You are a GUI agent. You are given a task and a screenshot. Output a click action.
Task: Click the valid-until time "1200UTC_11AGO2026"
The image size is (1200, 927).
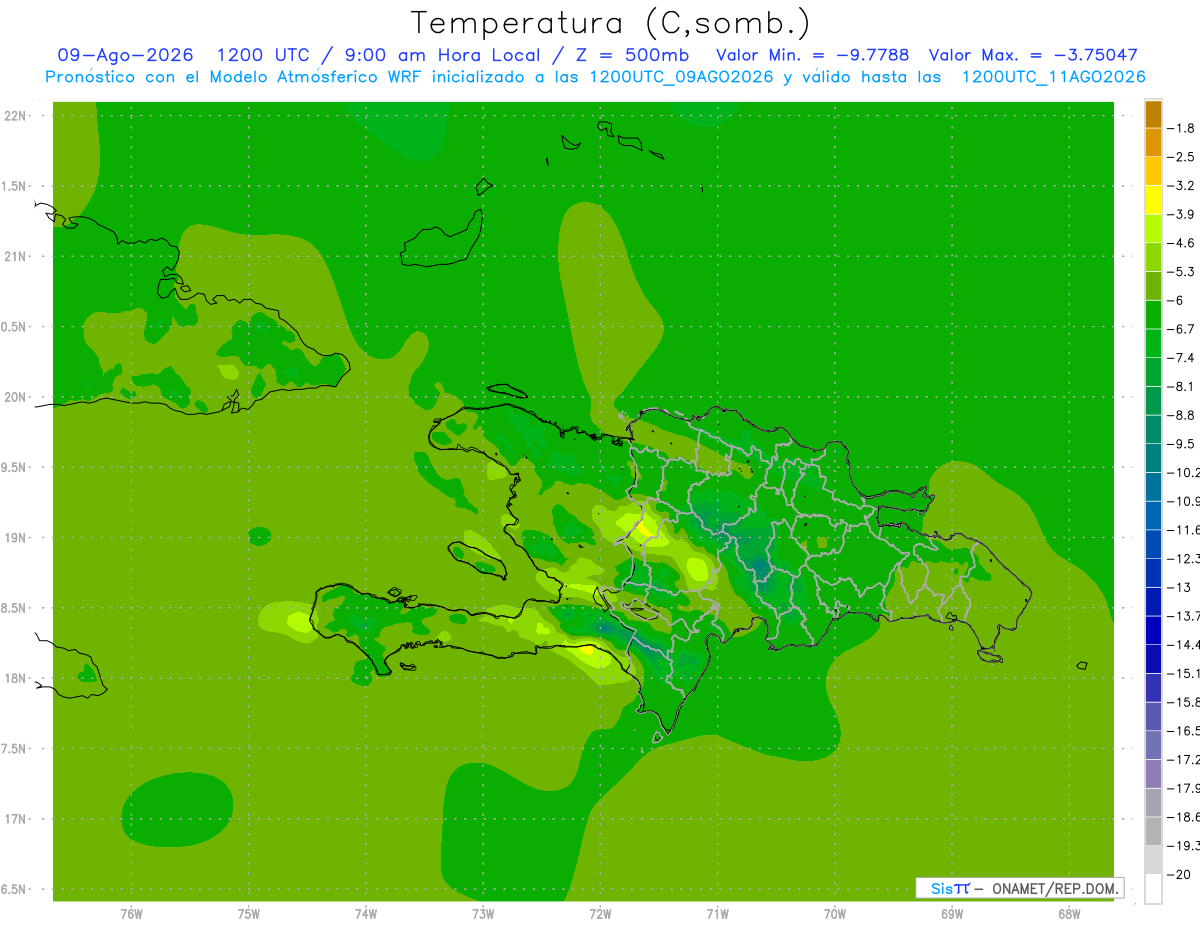pos(1053,77)
